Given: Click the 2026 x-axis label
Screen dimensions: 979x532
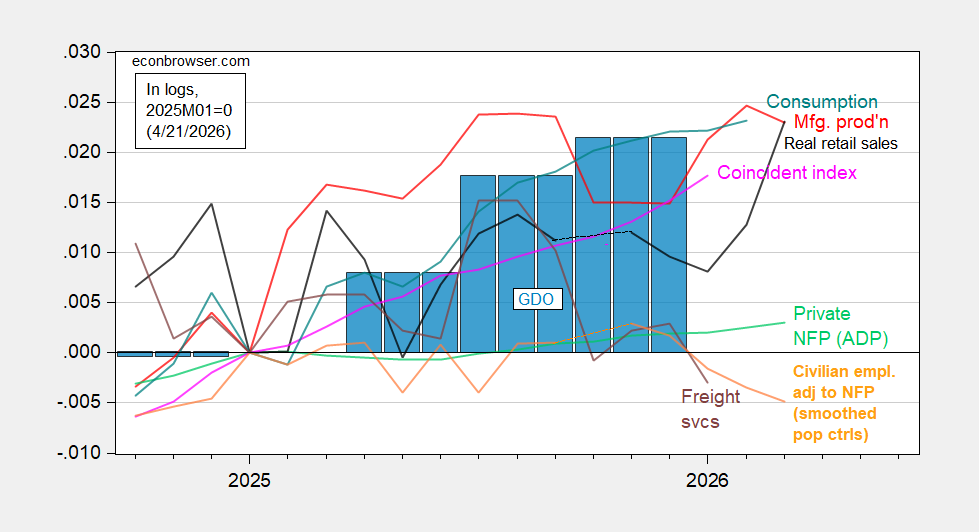Looking at the screenshot, I should (x=707, y=480).
